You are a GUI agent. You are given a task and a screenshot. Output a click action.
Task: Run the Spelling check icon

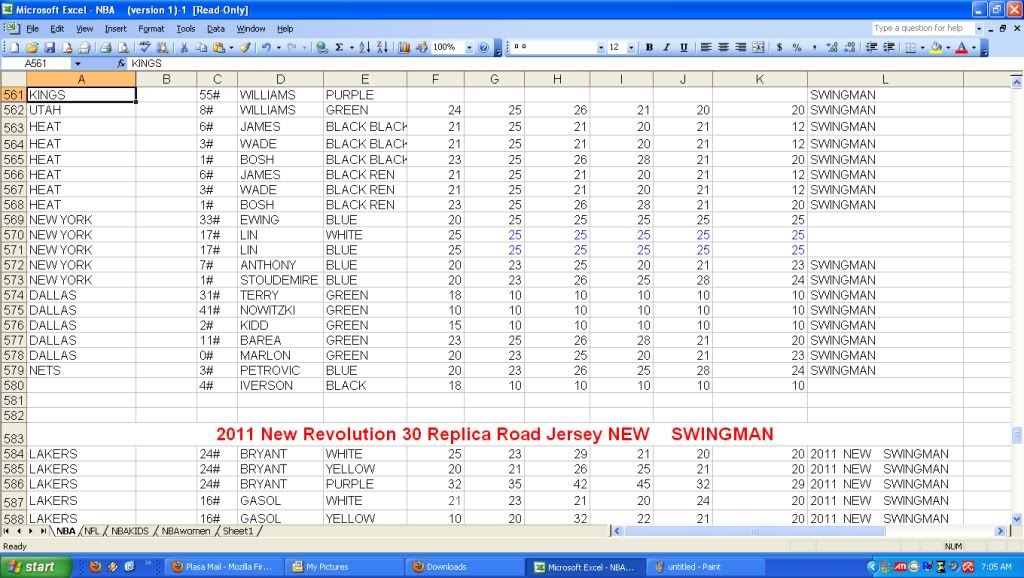coord(145,48)
